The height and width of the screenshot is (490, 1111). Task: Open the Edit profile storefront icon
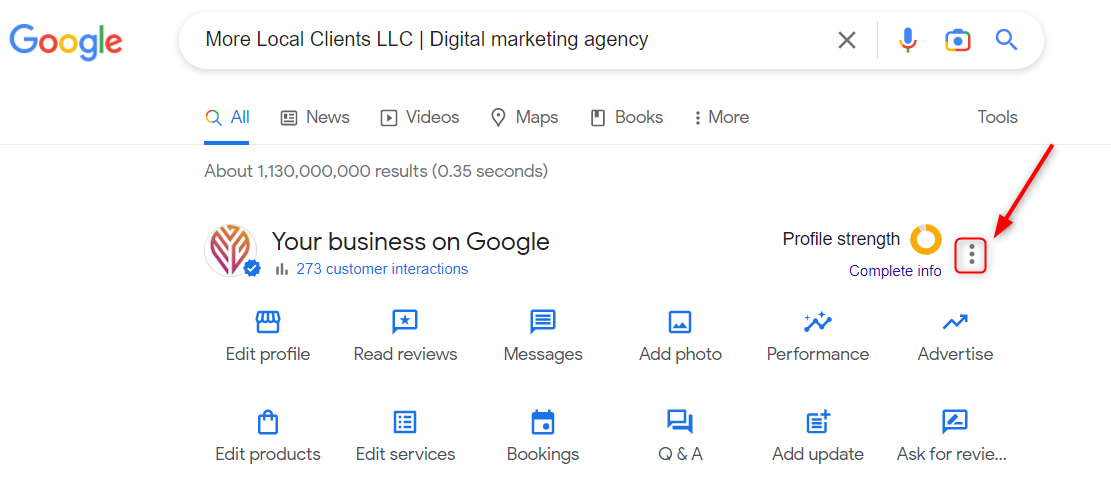pos(268,322)
